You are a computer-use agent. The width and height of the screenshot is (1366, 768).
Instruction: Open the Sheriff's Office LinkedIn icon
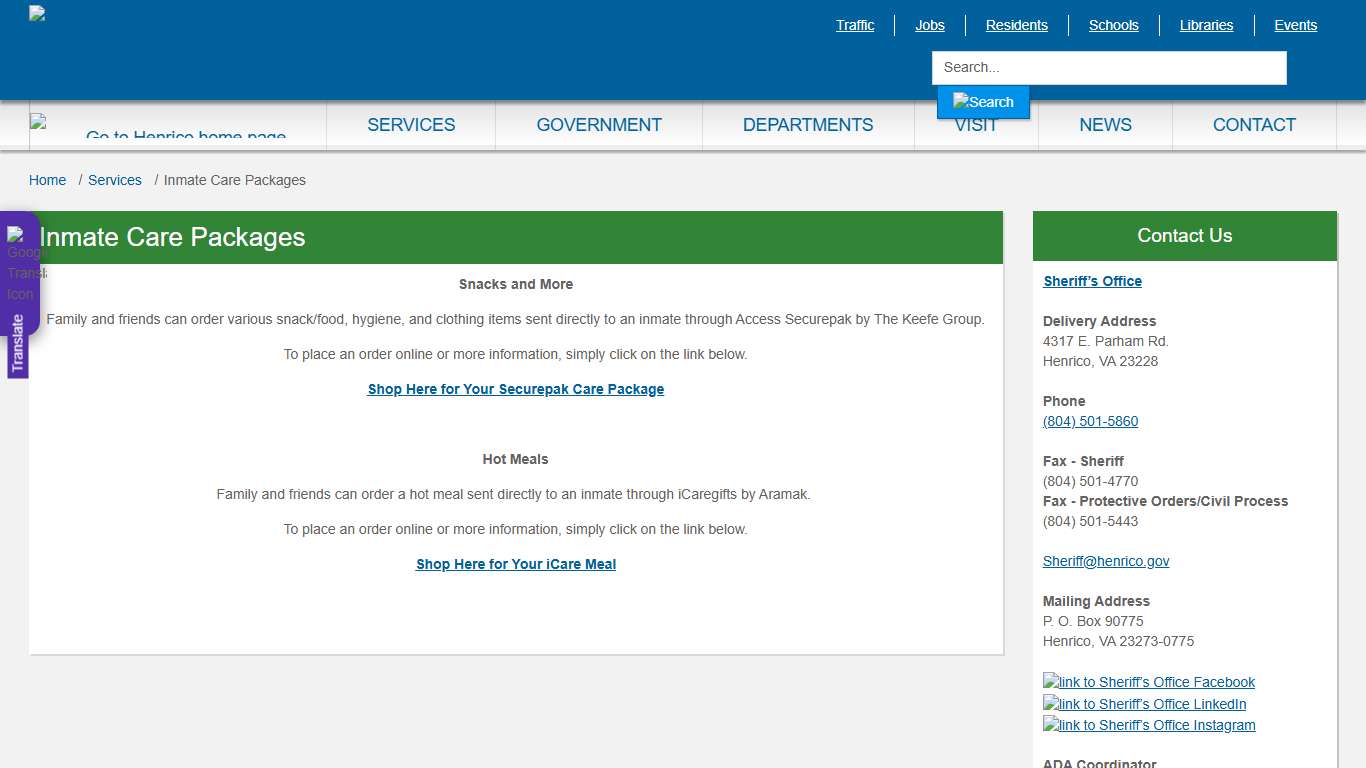(1144, 704)
